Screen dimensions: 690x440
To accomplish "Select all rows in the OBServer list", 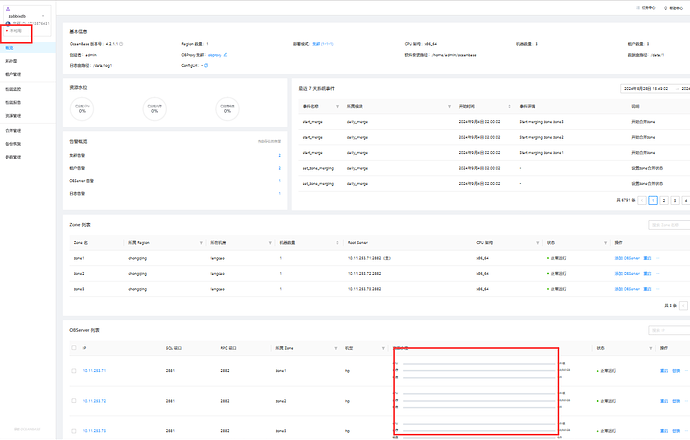I will point(73,348).
